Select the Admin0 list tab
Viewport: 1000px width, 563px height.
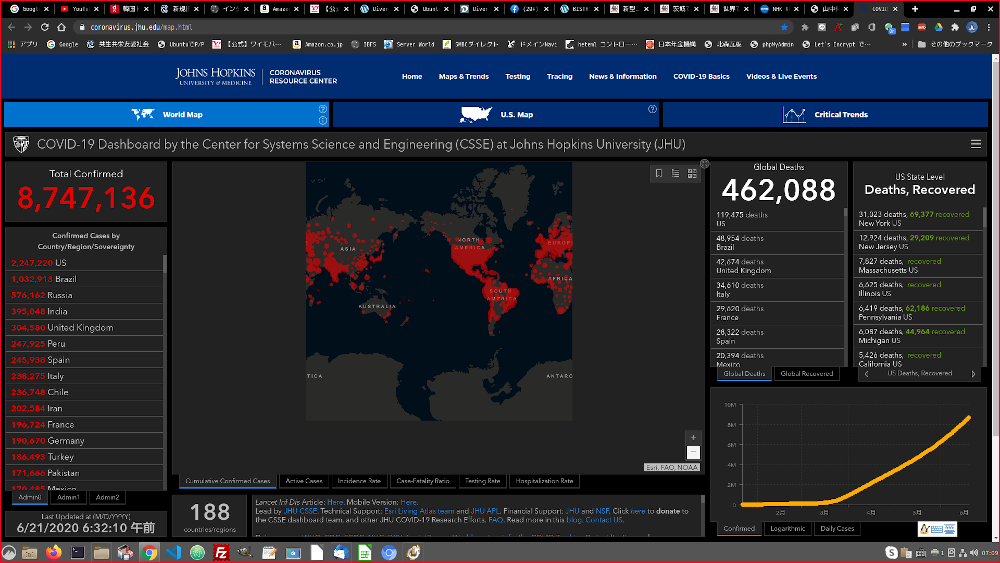29,497
